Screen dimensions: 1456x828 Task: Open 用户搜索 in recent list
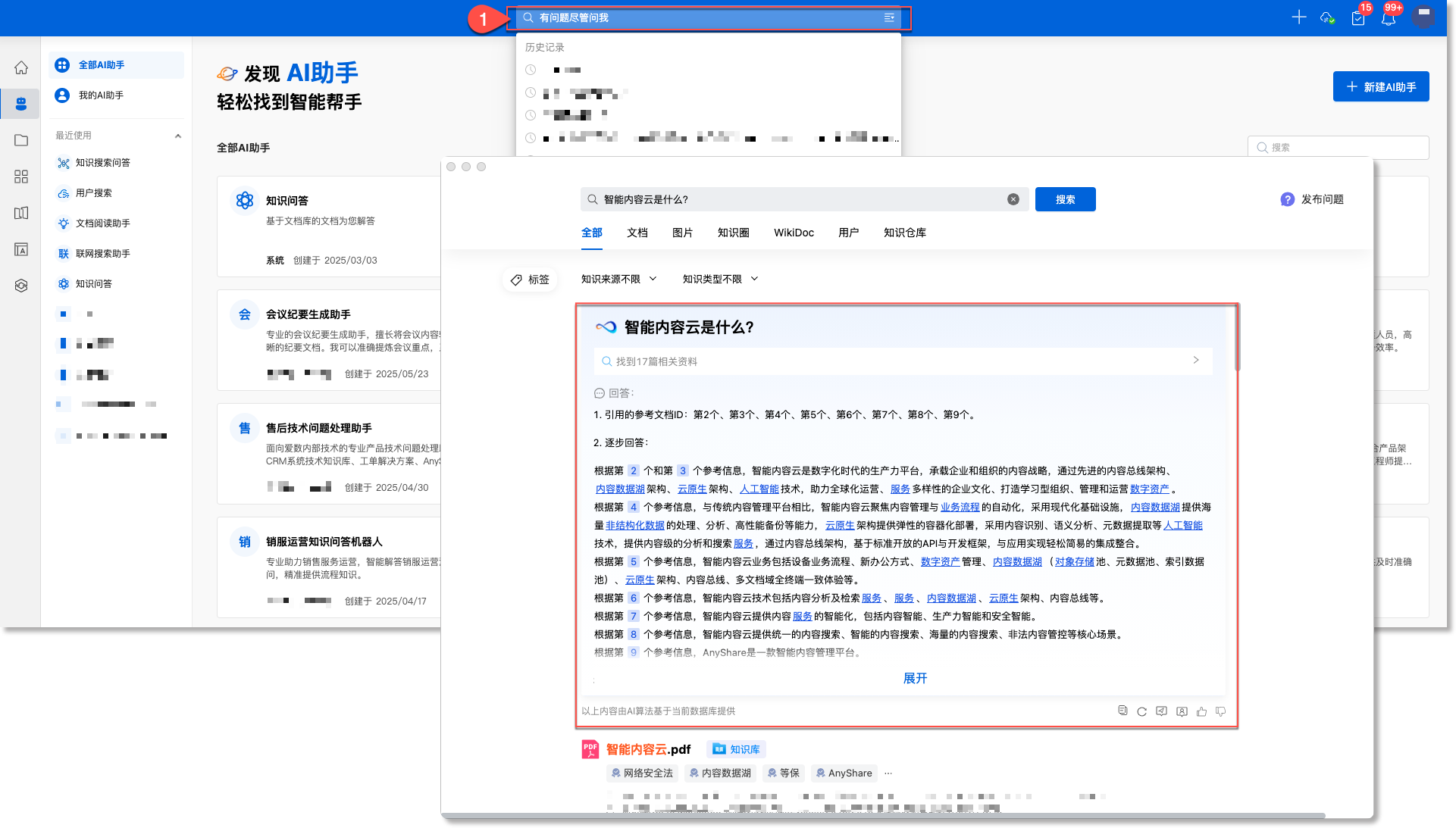[117, 193]
